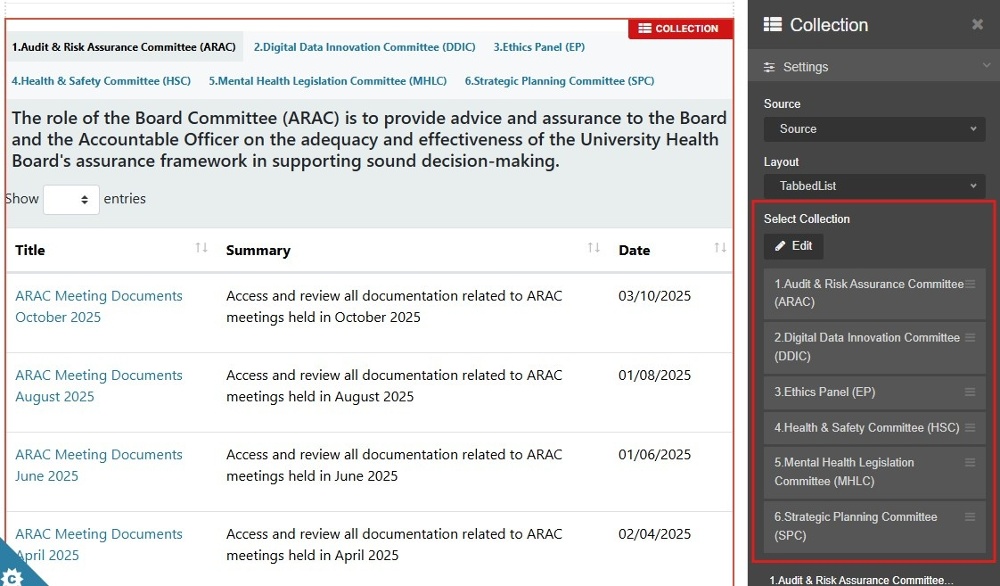Image resolution: width=1000 pixels, height=586 pixels.
Task: Click the truncated 1.Audit & Risk Assurance Committee heading below list
Action: pyautogui.click(x=861, y=580)
